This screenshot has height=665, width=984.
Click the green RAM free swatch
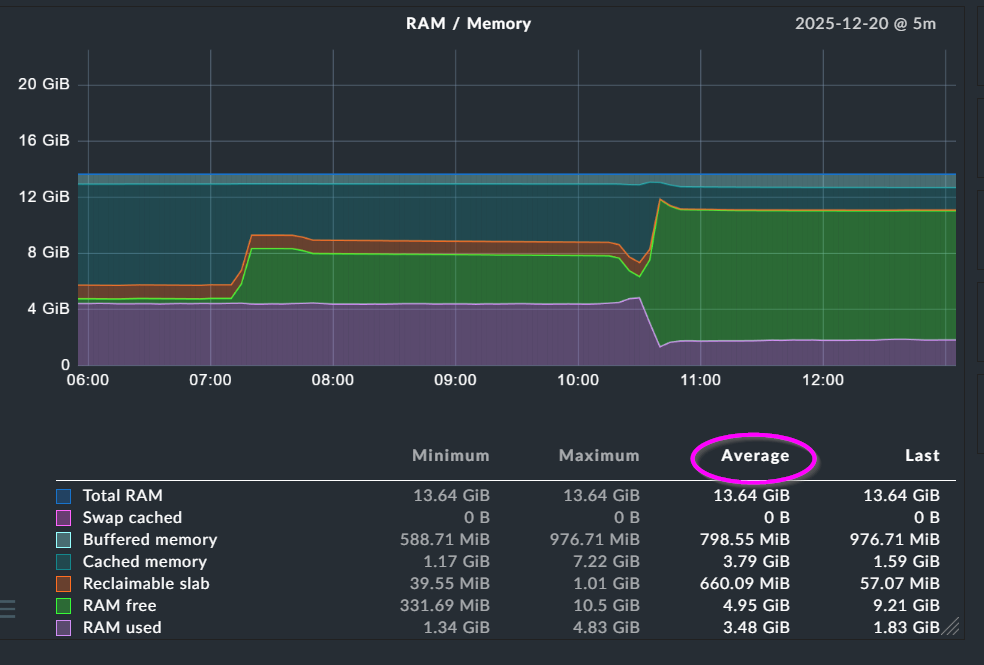[64, 606]
